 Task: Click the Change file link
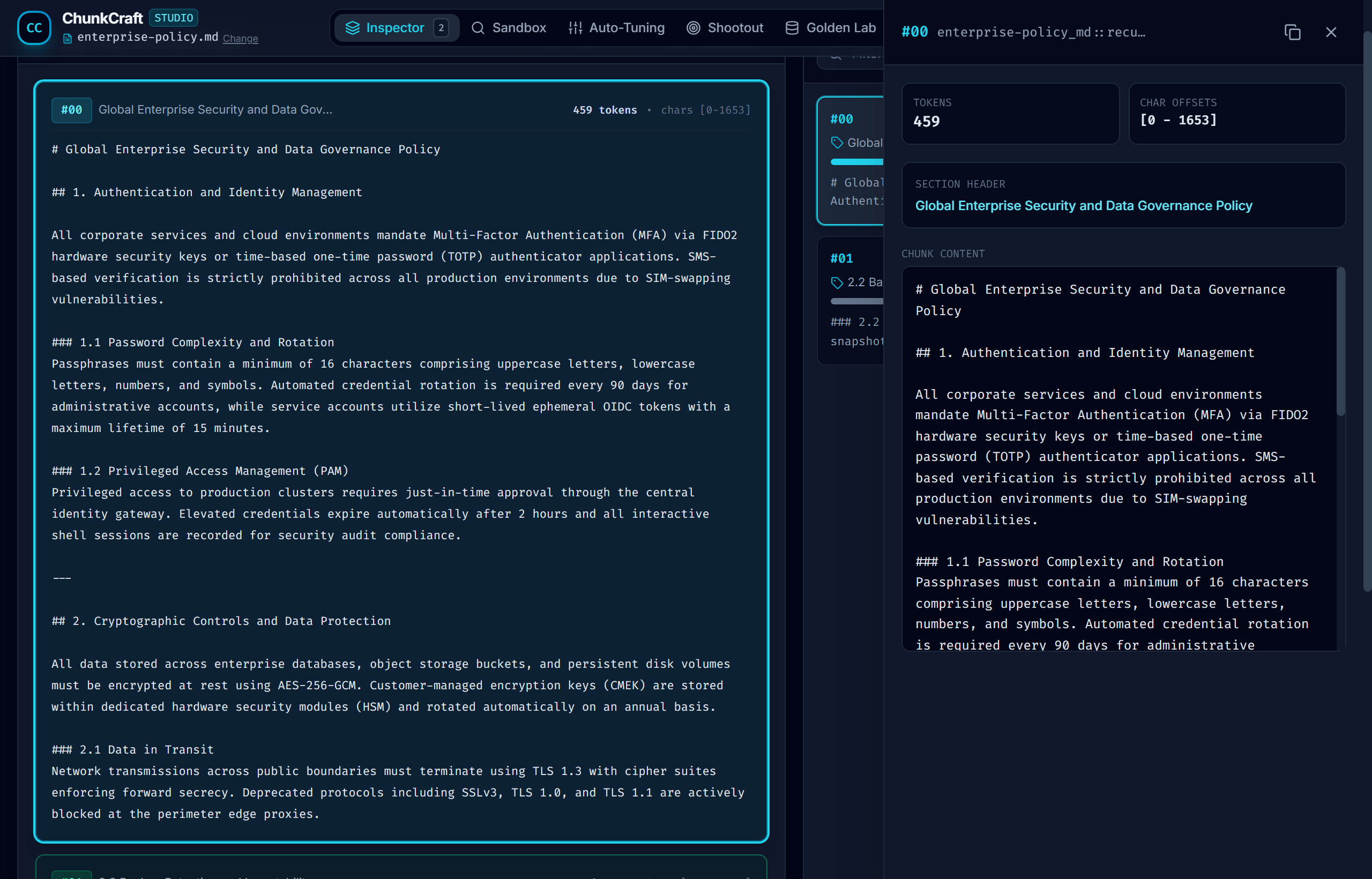240,38
